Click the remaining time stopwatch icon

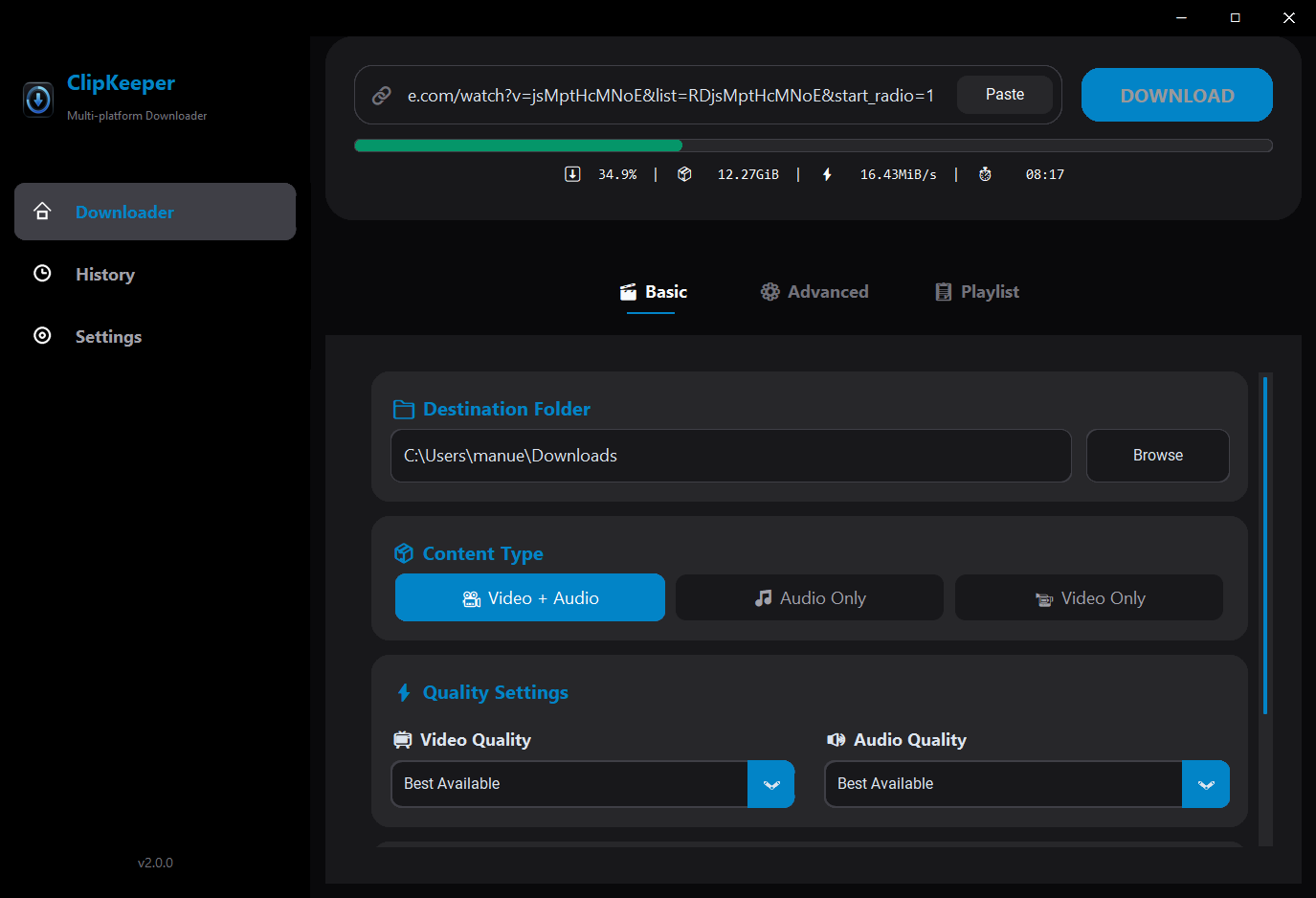coord(985,174)
